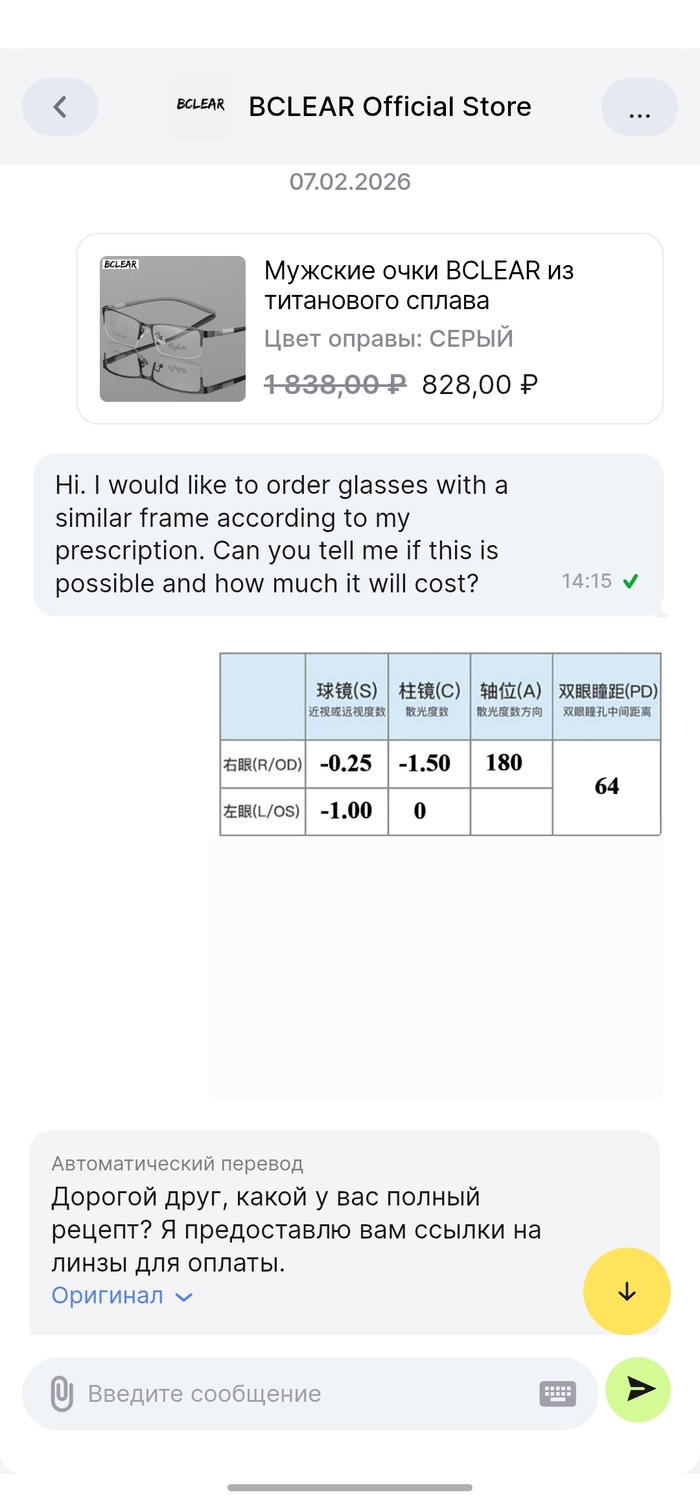Screen dimensions: 700x1501
Task: Open the grey glasses product thumbnail
Action: [173, 329]
